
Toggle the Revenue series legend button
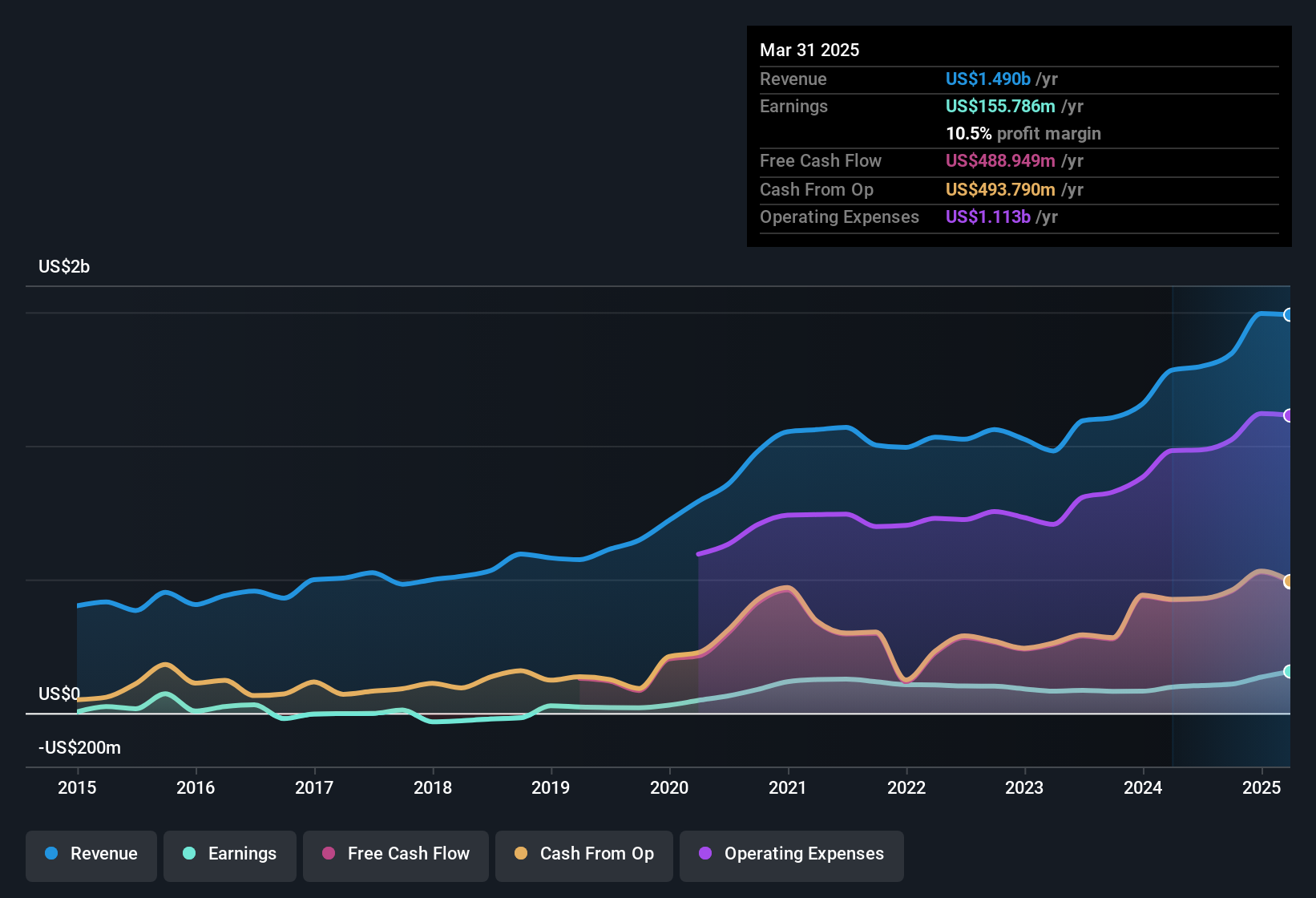coord(91,854)
